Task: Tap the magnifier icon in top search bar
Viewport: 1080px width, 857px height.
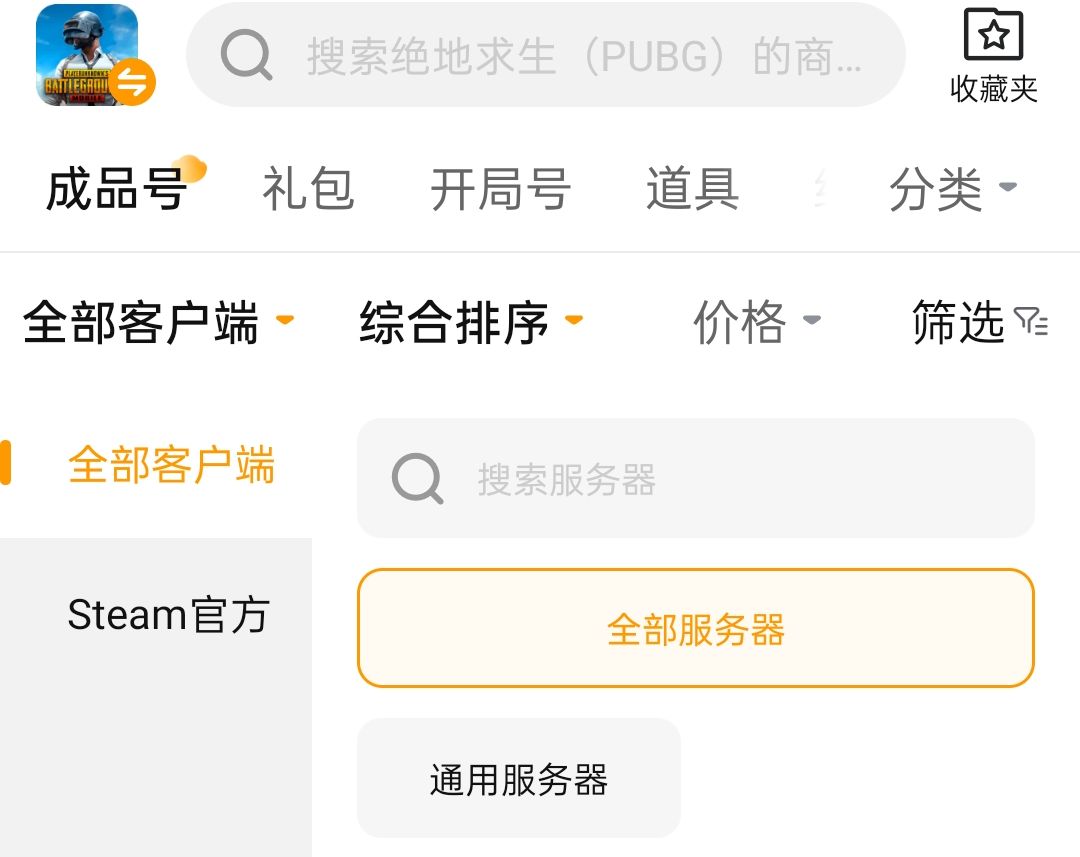Action: 246,55
